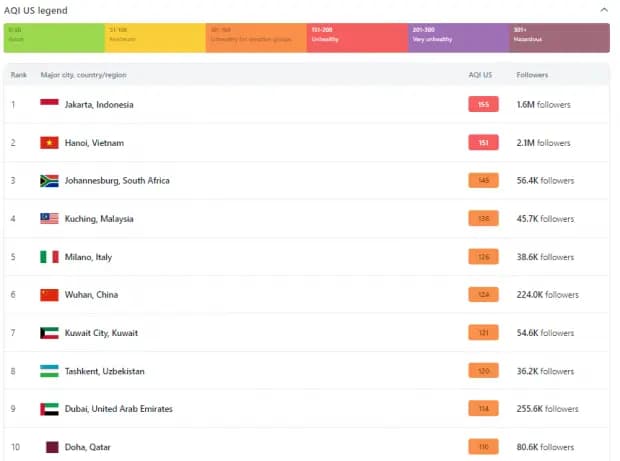The height and width of the screenshot is (461, 620).
Task: Open the Jakarta, Indonesia link
Action: pyautogui.click(x=99, y=105)
